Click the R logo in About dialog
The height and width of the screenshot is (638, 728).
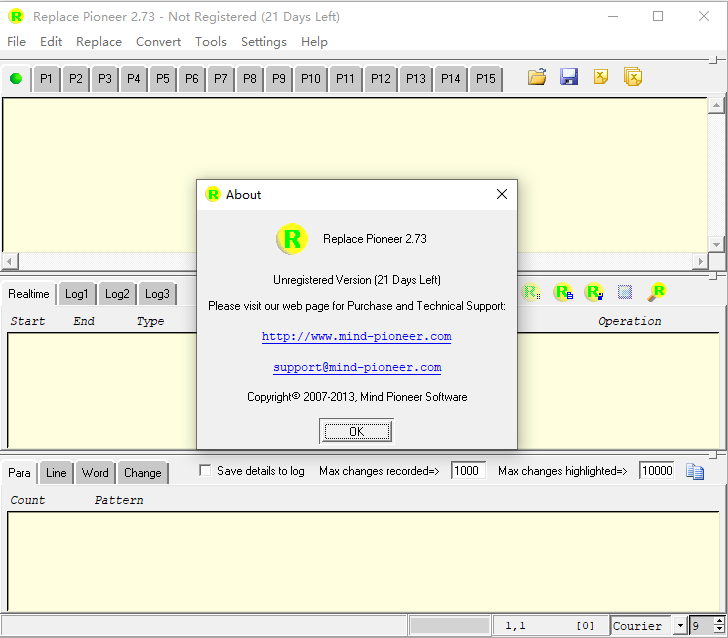[292, 239]
